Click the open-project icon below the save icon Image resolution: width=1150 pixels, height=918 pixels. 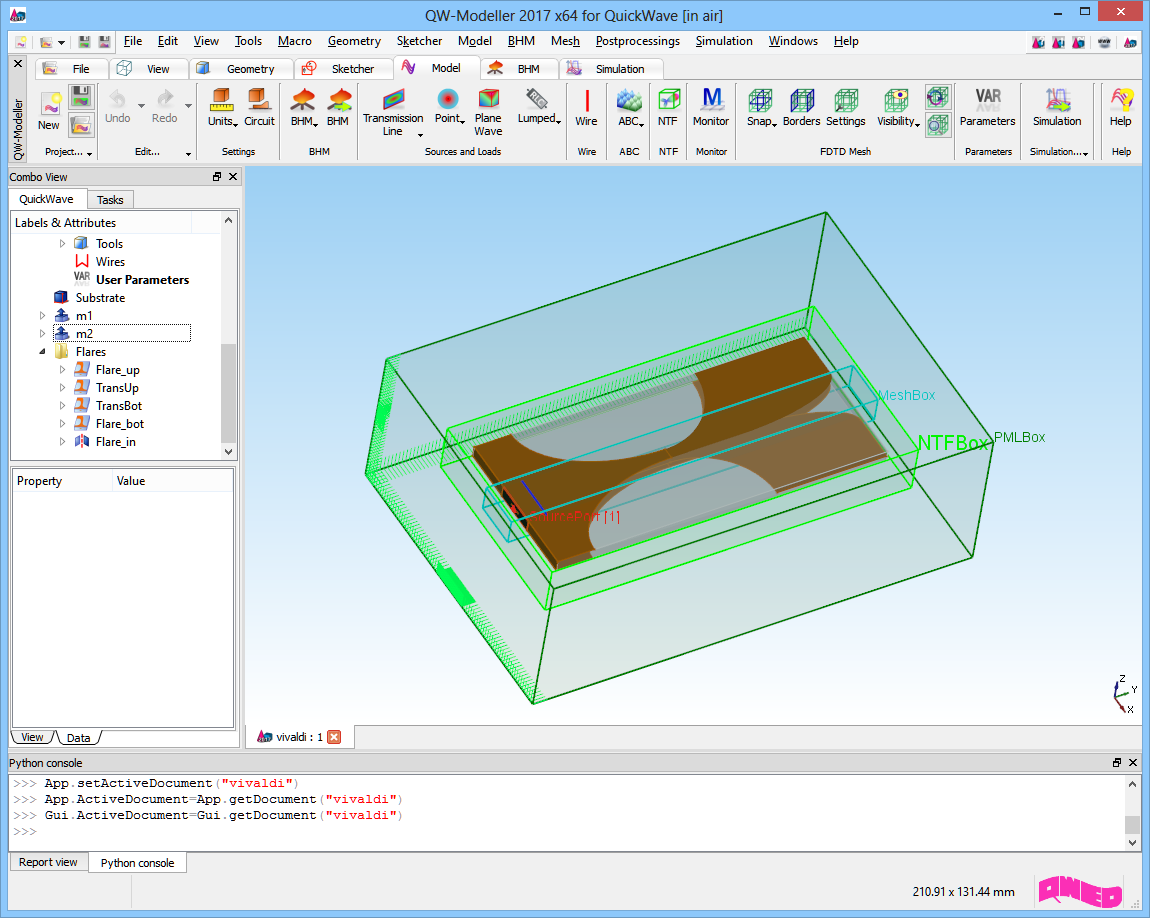click(81, 125)
